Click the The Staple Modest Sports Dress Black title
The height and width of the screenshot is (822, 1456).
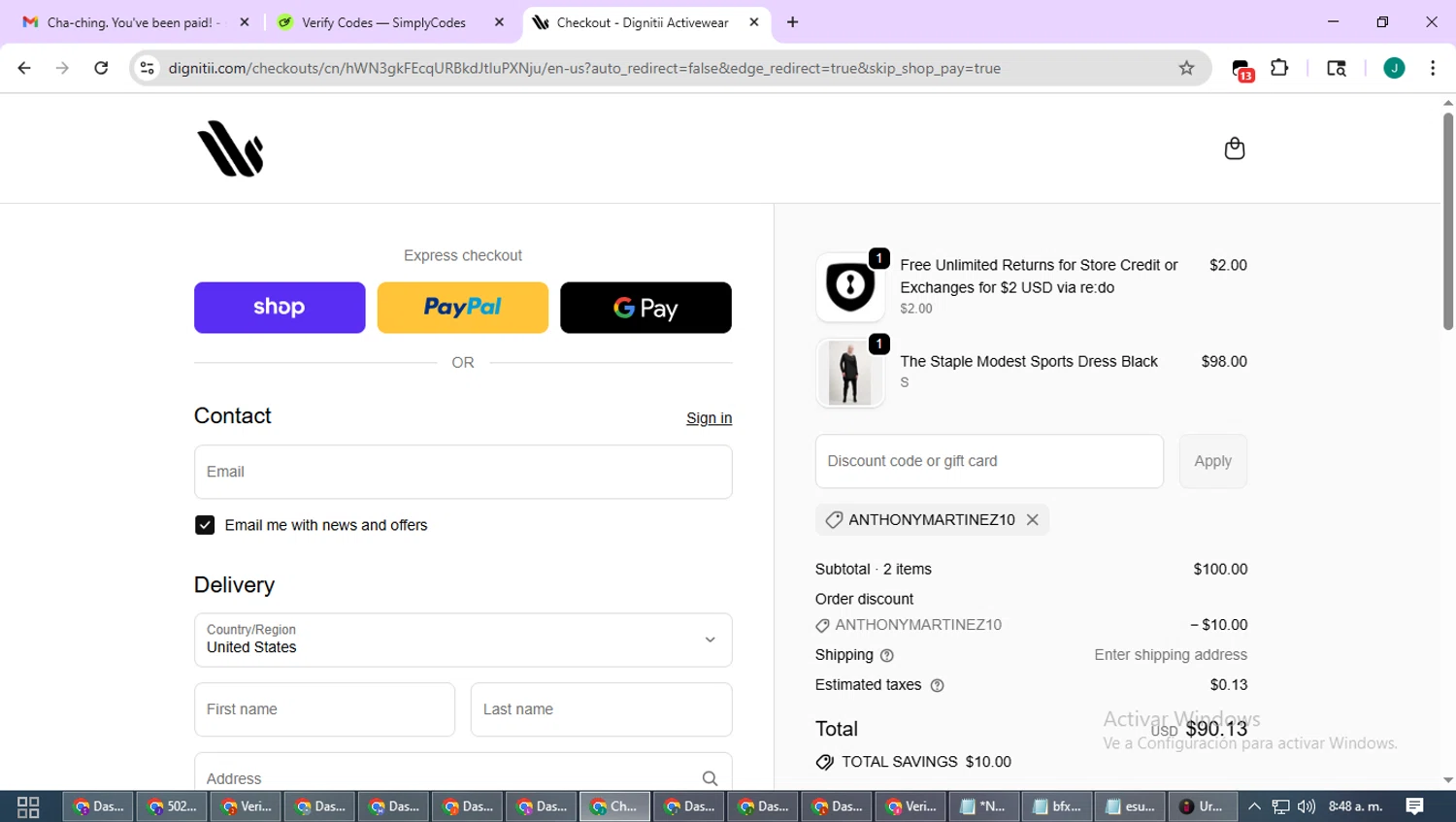[x=1029, y=361]
